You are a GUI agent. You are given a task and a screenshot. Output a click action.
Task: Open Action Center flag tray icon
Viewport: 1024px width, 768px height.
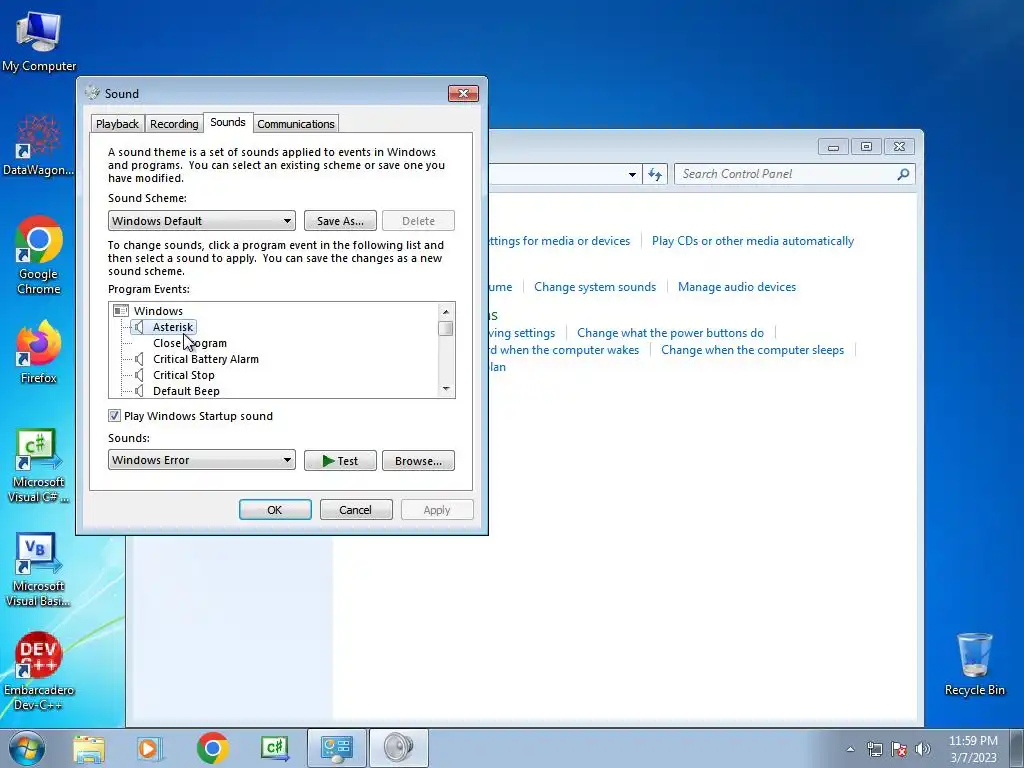click(x=899, y=749)
